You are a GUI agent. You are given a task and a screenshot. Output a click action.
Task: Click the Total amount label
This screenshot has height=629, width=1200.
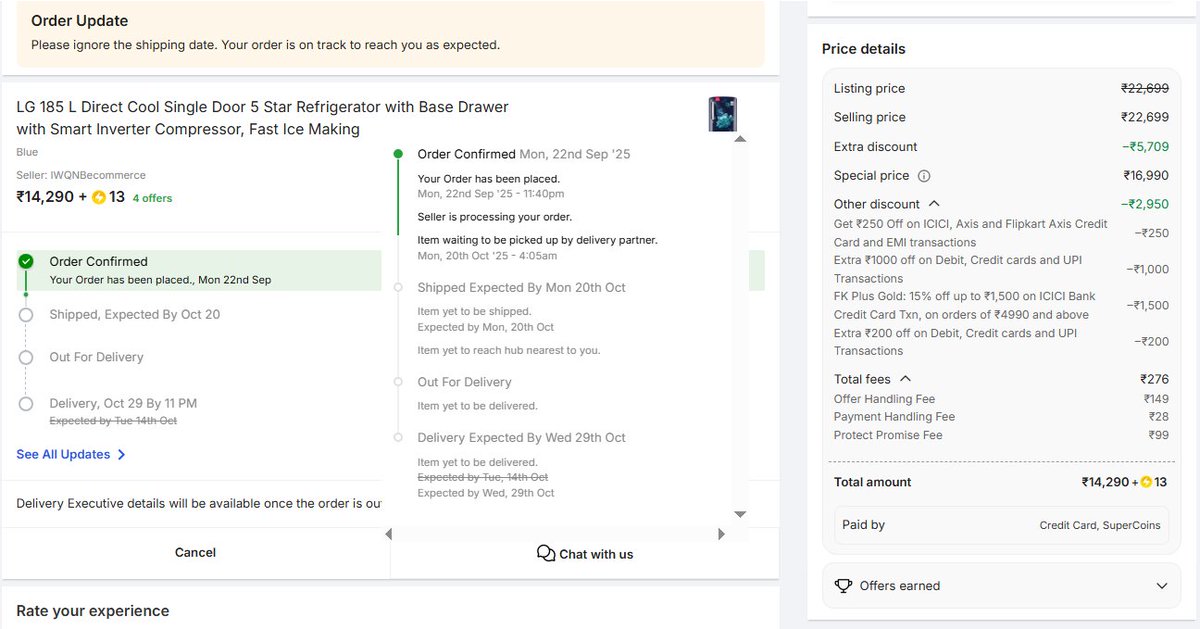(873, 482)
